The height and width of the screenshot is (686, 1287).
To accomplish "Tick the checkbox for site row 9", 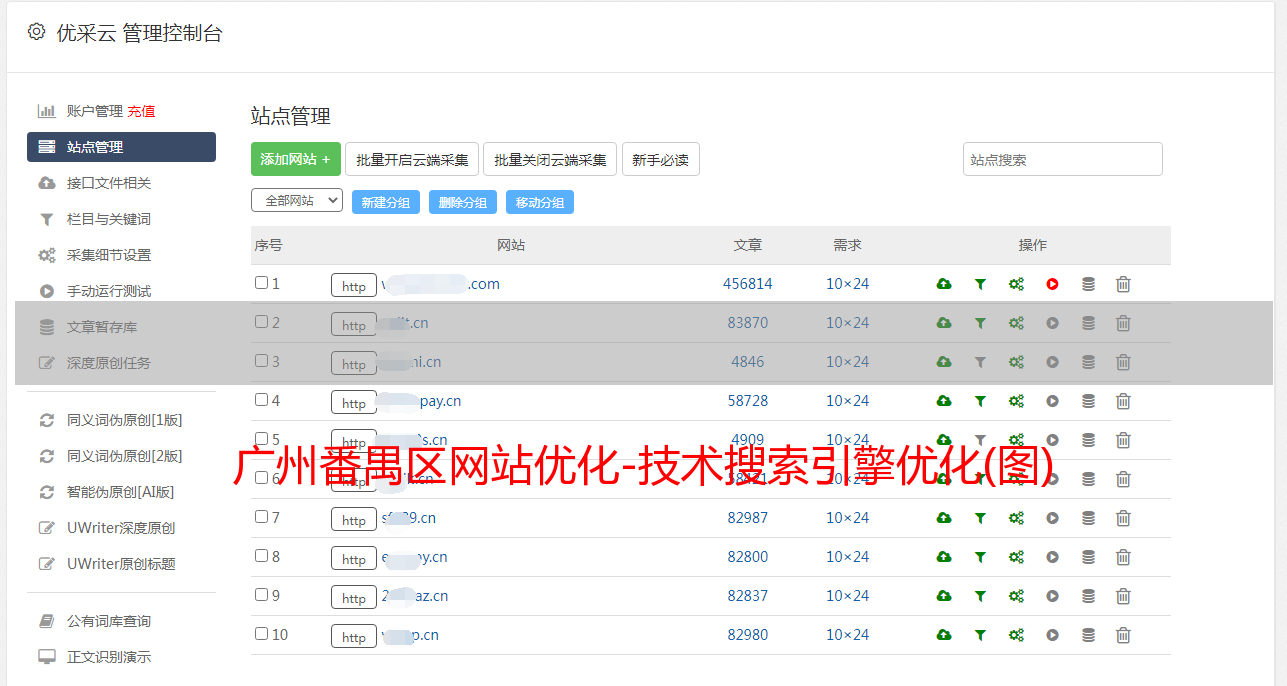I will [x=261, y=595].
